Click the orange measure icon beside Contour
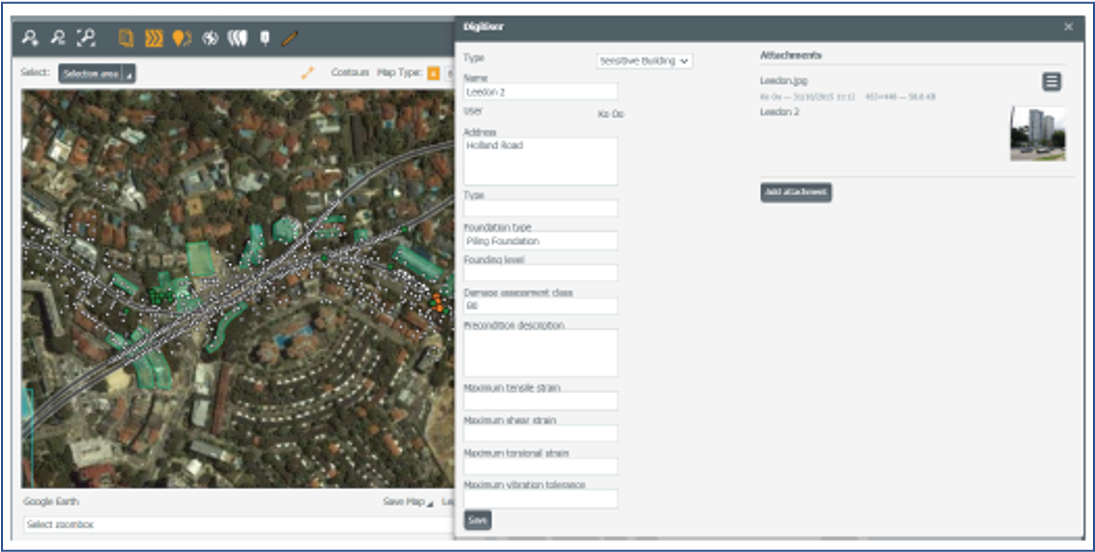Viewport: 1095px width, 552px height. coord(308,72)
